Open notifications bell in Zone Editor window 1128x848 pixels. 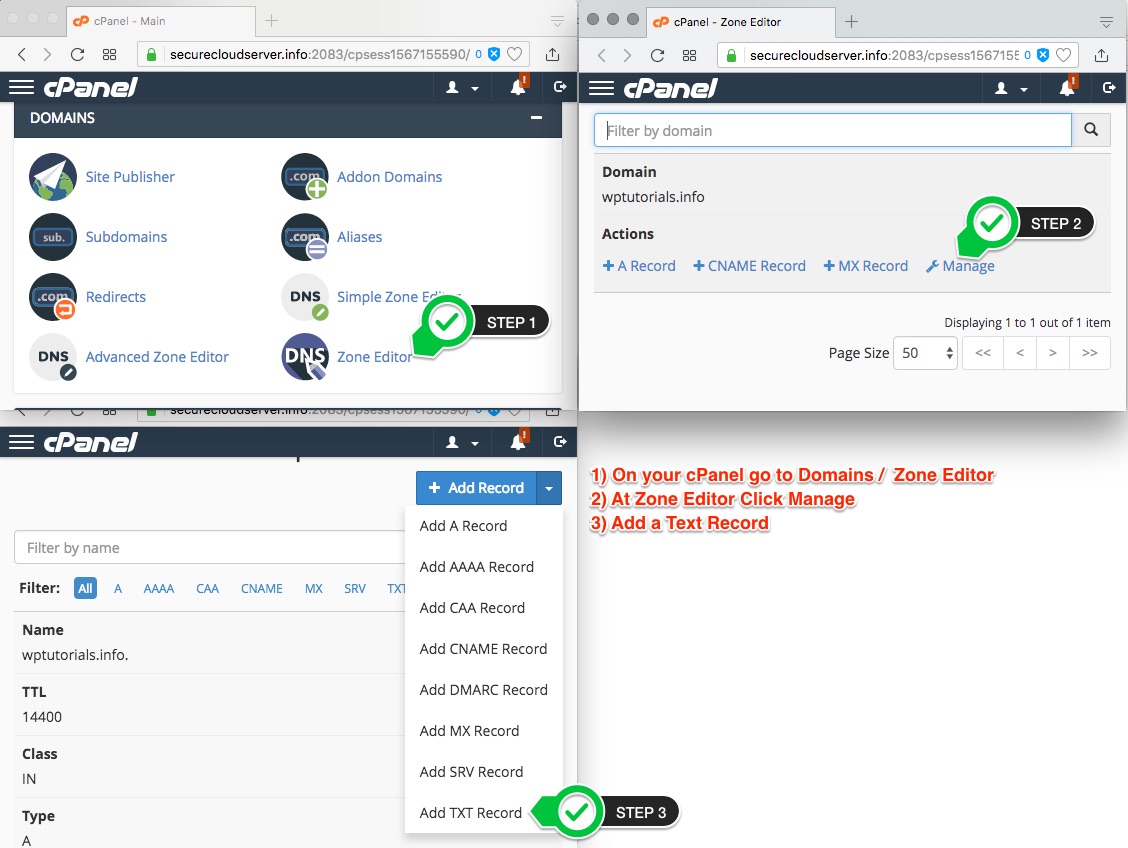pos(1068,88)
